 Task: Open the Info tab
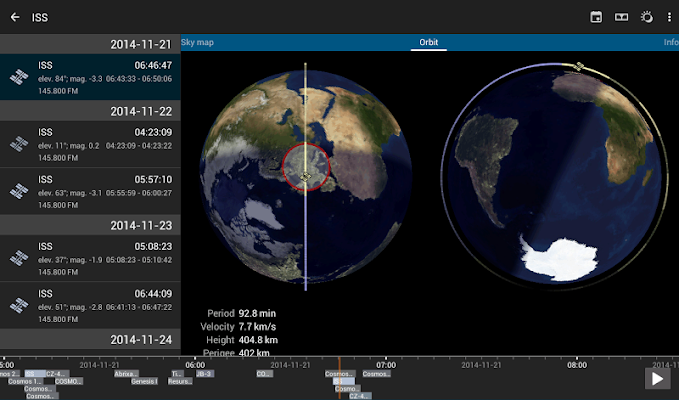(671, 42)
